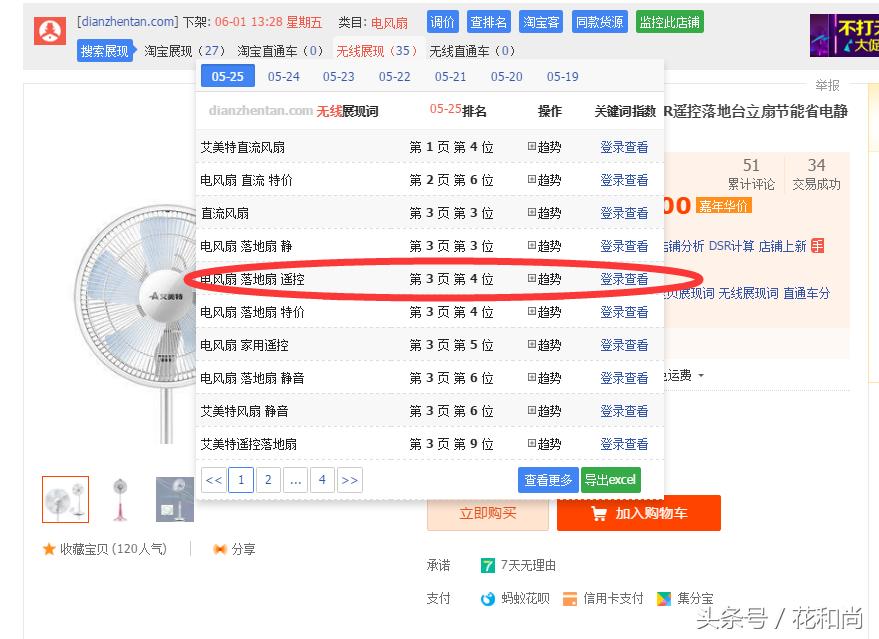
Task: Export the ranking data via 导出excel
Action: tap(610, 479)
